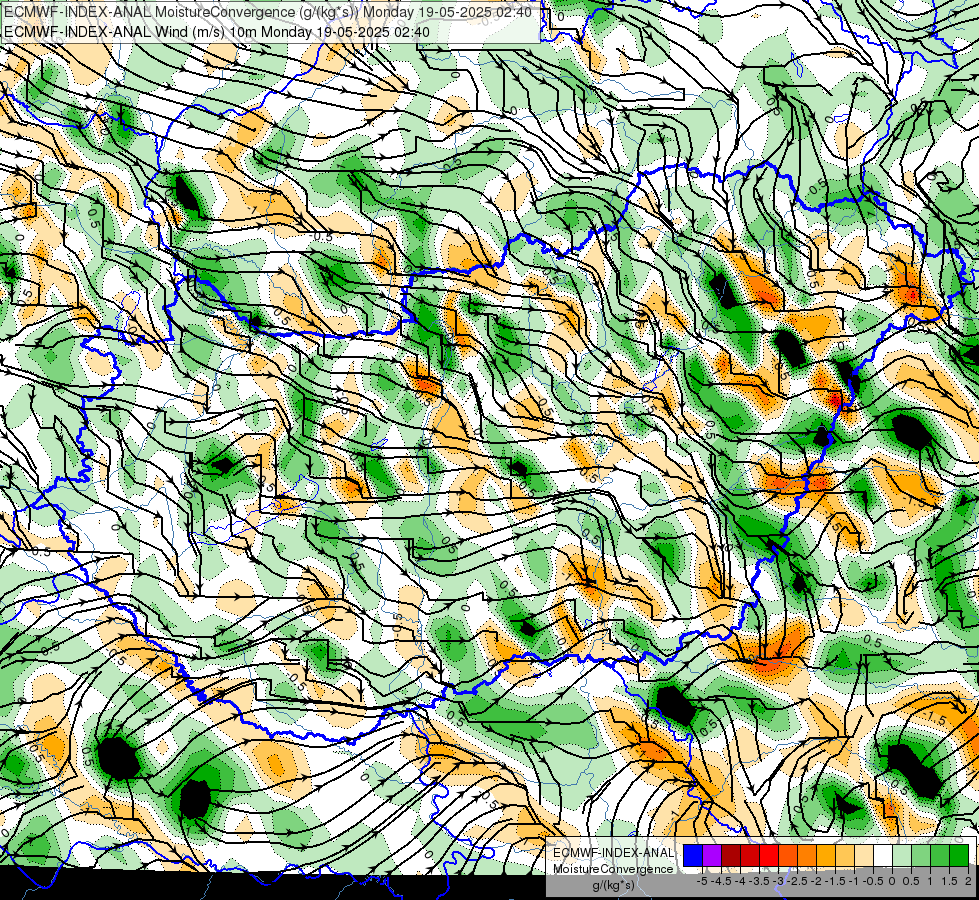979x900 pixels.
Task: Click the title line "ECMWF-INDEX-ANAL Wind (m/s) 10m Monday 19-05-2025 02:40"
Action: point(217,31)
